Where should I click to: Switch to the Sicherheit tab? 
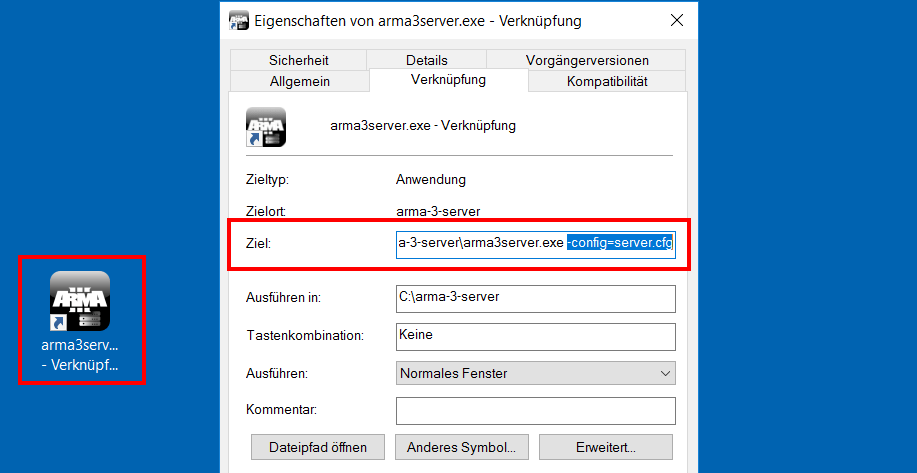(299, 60)
